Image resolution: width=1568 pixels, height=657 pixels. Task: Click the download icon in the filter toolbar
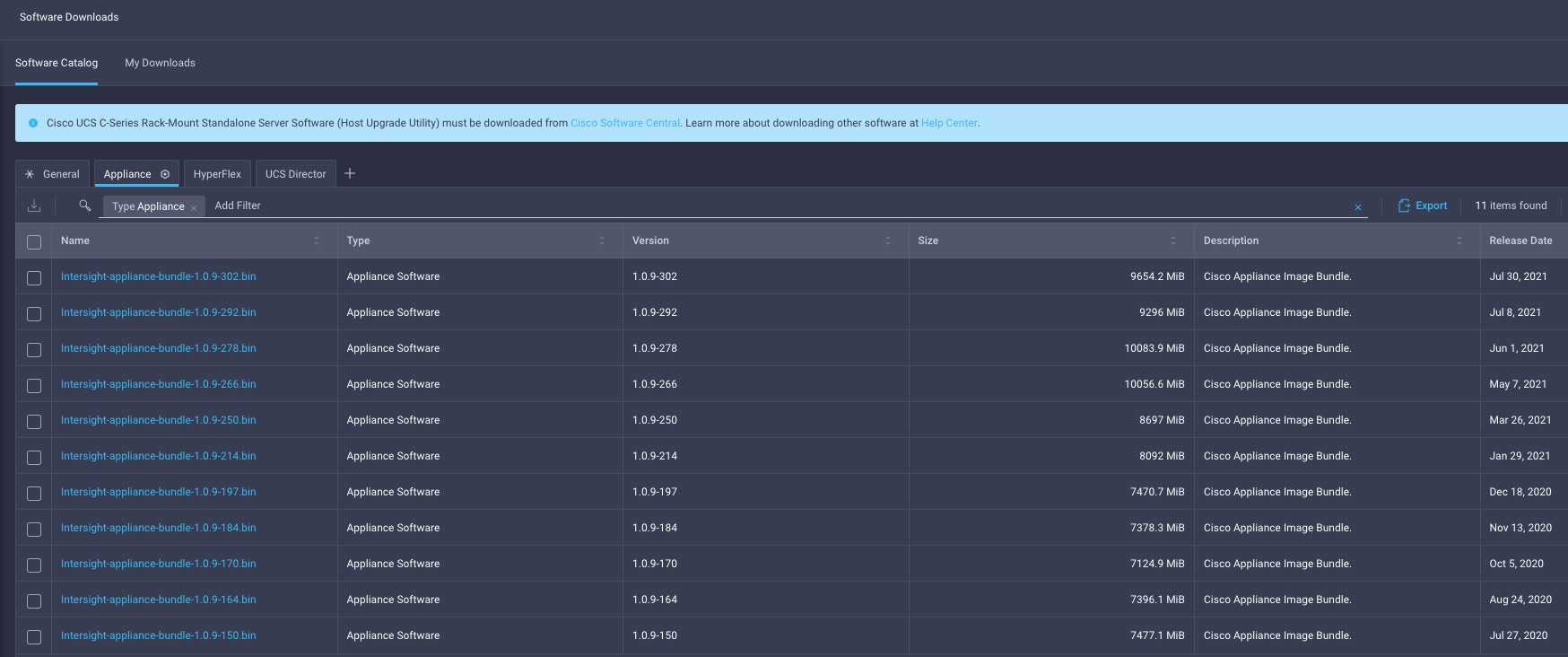[x=34, y=206]
